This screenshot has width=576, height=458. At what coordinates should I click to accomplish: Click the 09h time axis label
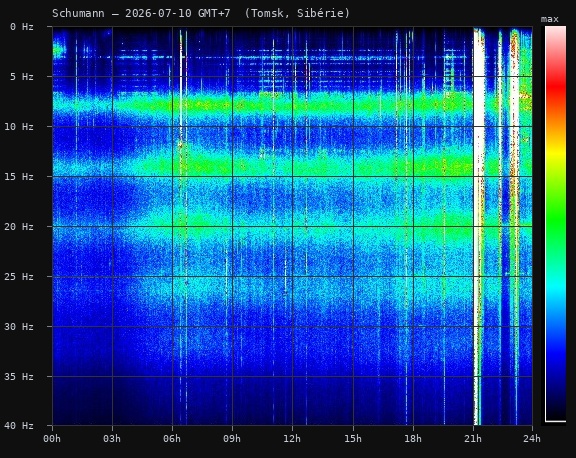tap(232, 439)
